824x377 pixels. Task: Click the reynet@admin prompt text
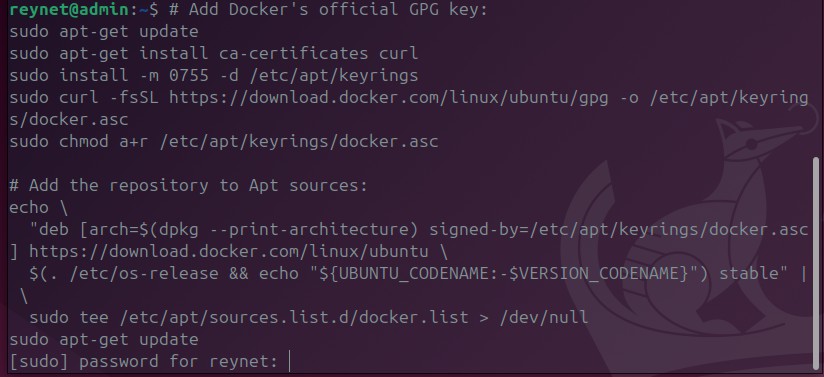point(69,9)
